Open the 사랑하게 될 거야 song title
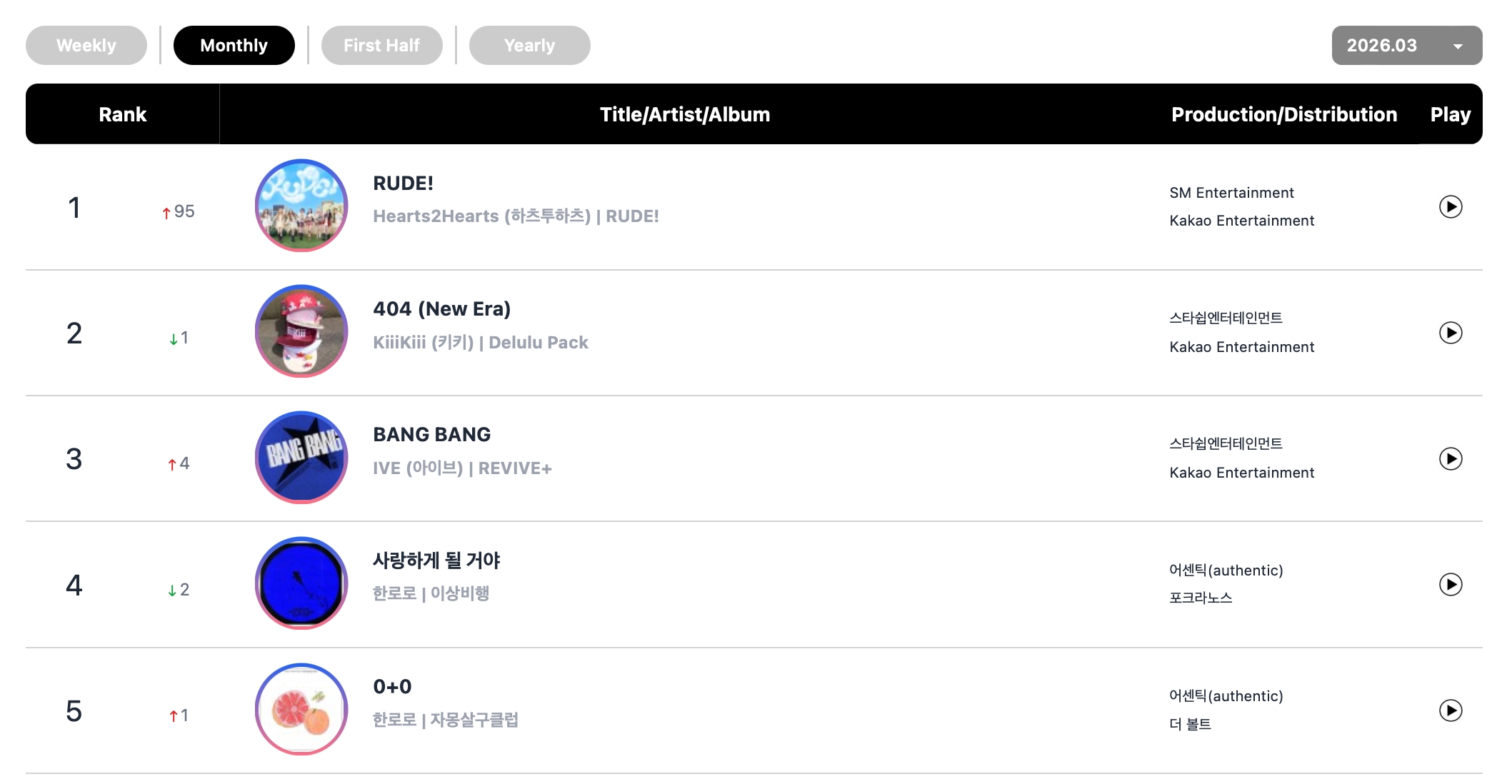The width and height of the screenshot is (1512, 784). (x=436, y=561)
